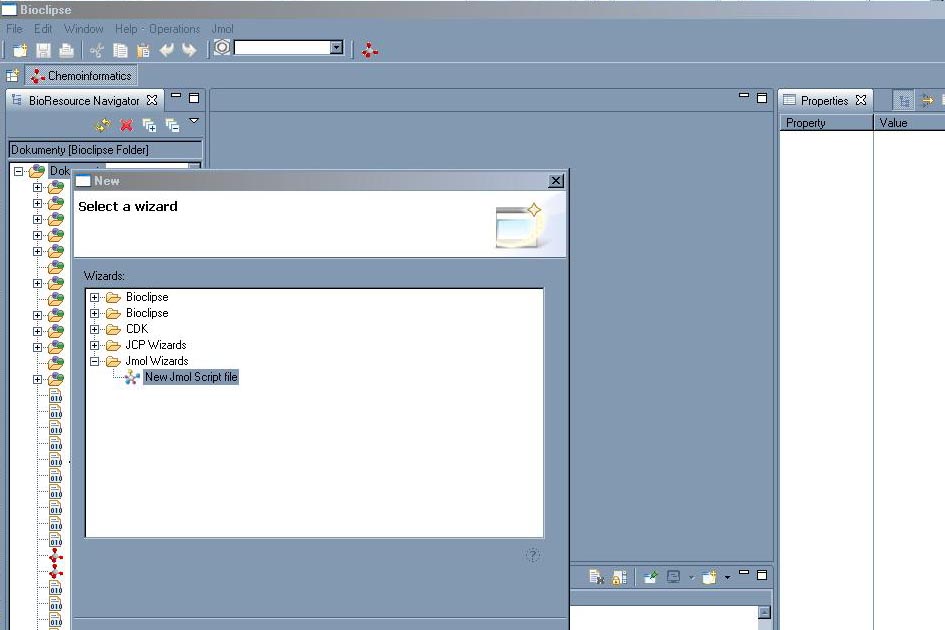
Task: Open the Jmol menu
Action: click(x=222, y=29)
